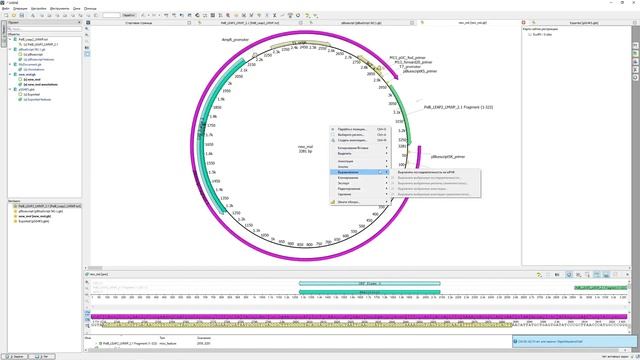Screen dimensions: 640x360
Task: Open the Окна menu
Action: point(77,8)
